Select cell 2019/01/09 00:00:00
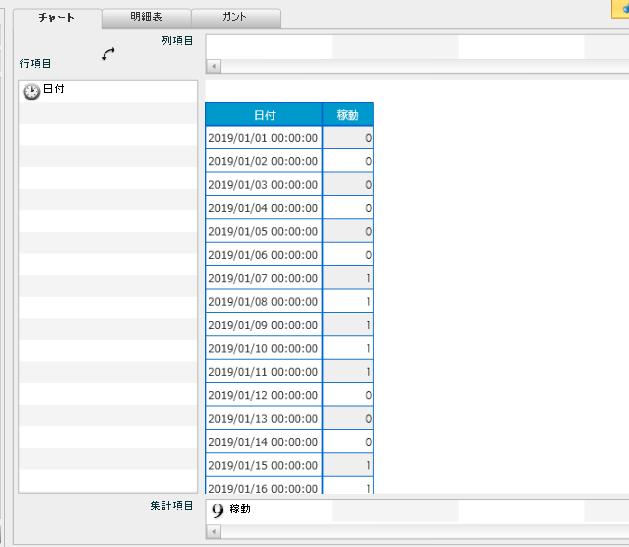629x547 pixels. pos(264,325)
